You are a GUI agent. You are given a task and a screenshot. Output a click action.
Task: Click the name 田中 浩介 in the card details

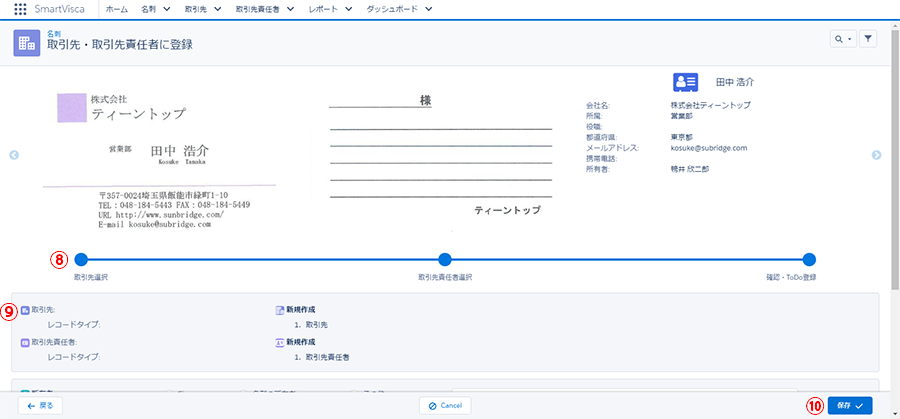click(x=735, y=82)
